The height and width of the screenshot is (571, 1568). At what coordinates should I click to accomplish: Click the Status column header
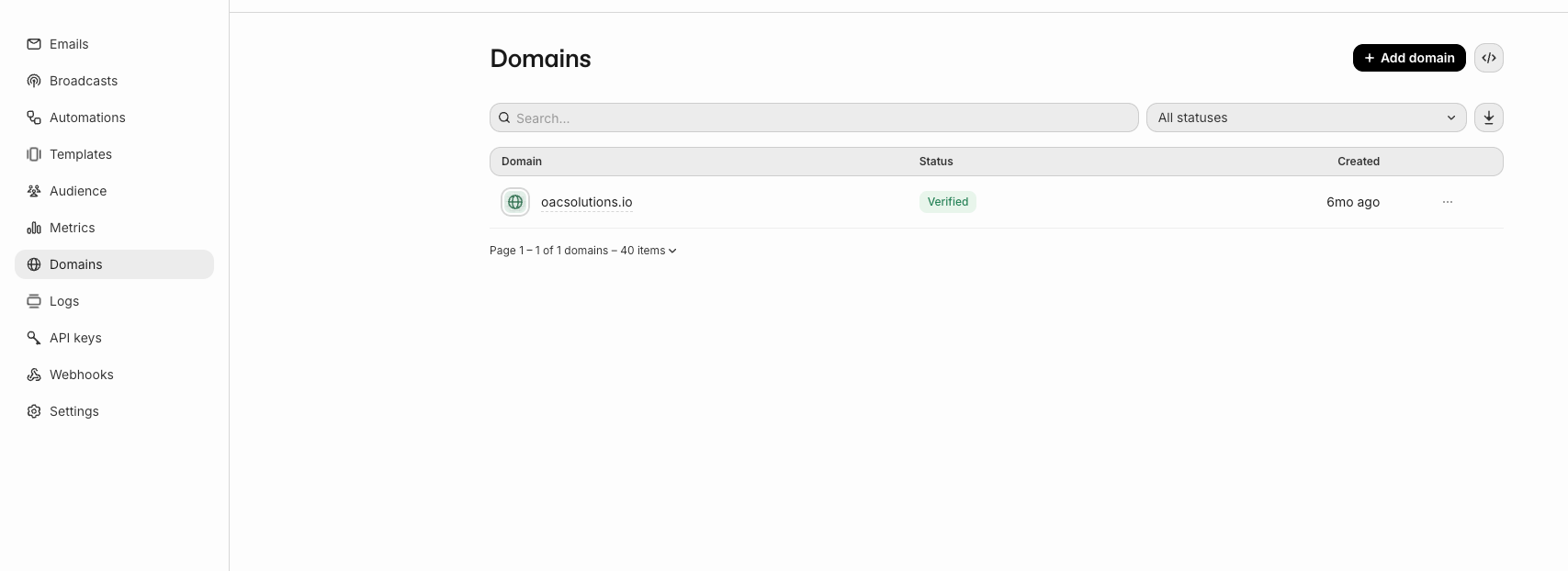[x=936, y=162]
